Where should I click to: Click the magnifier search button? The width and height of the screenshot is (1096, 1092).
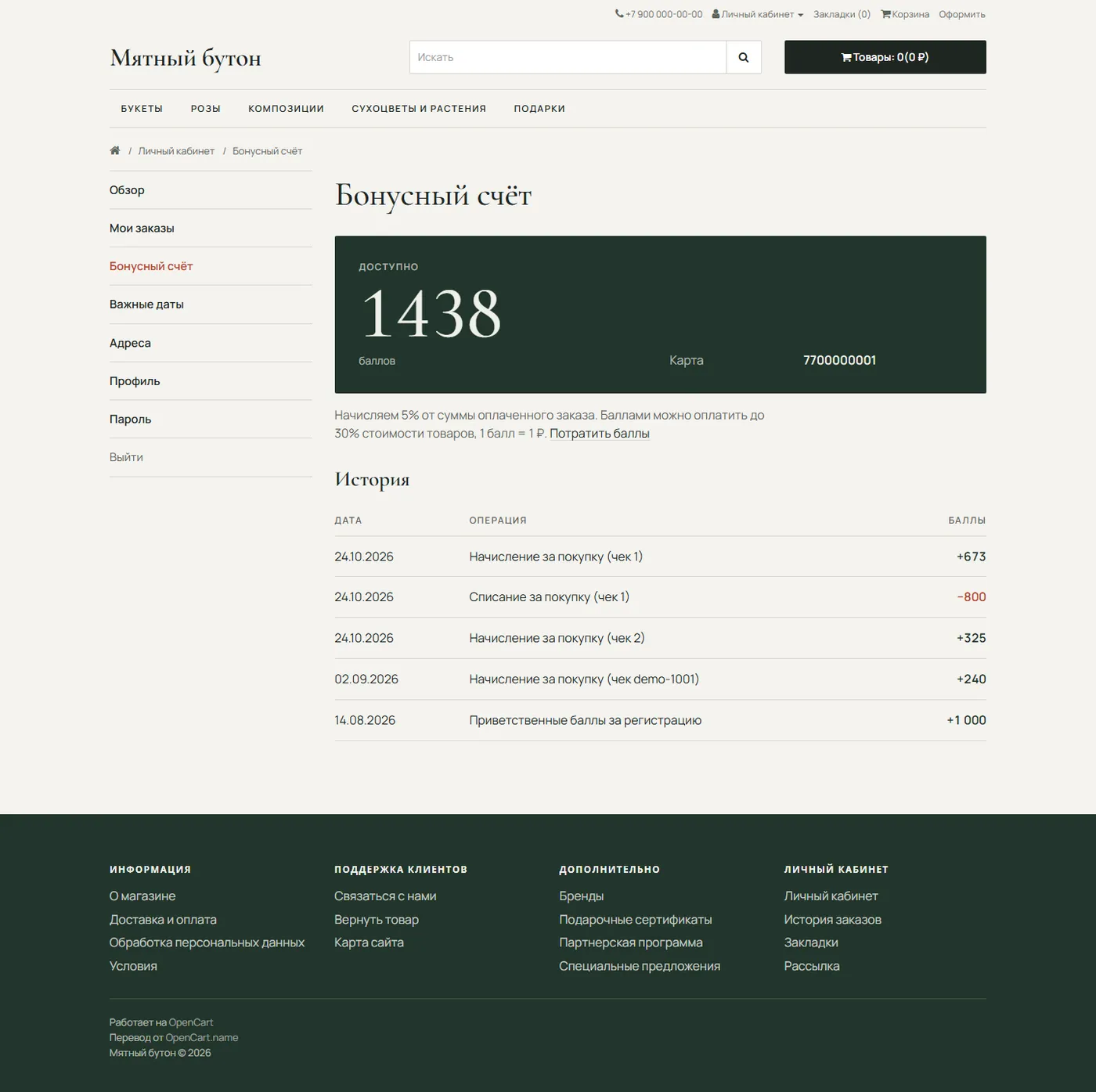(744, 57)
